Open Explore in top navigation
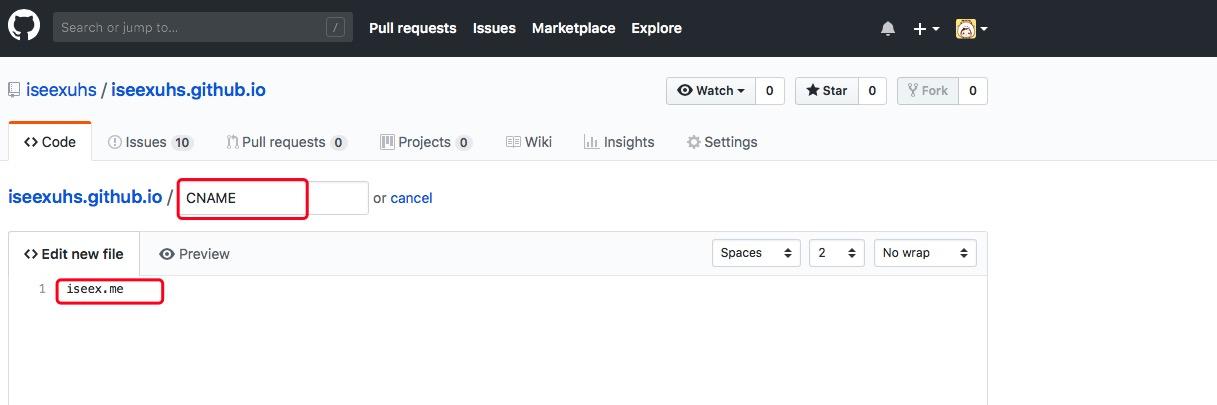Viewport: 1217px width, 405px height. (x=656, y=28)
